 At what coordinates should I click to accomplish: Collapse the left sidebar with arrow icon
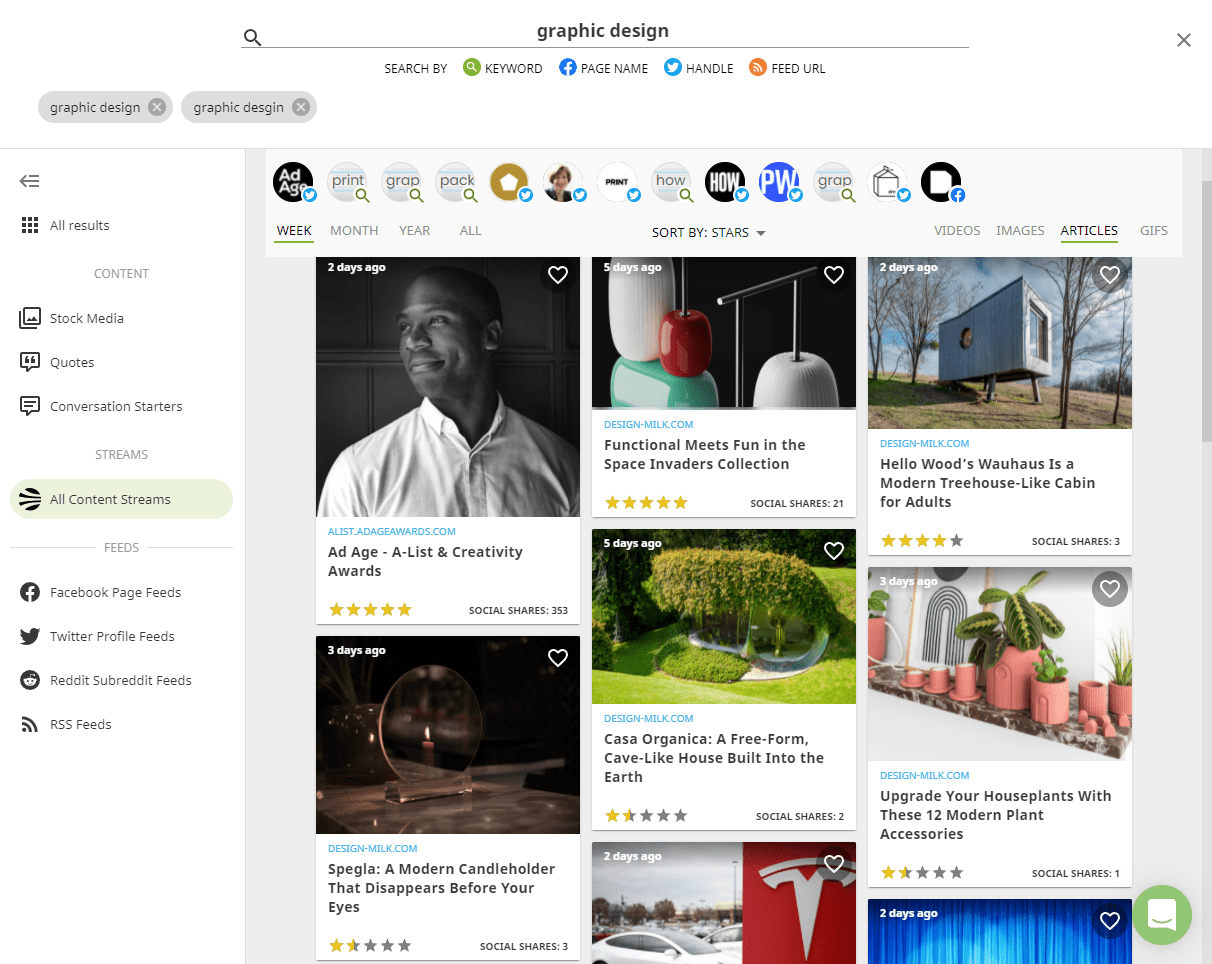click(x=30, y=181)
